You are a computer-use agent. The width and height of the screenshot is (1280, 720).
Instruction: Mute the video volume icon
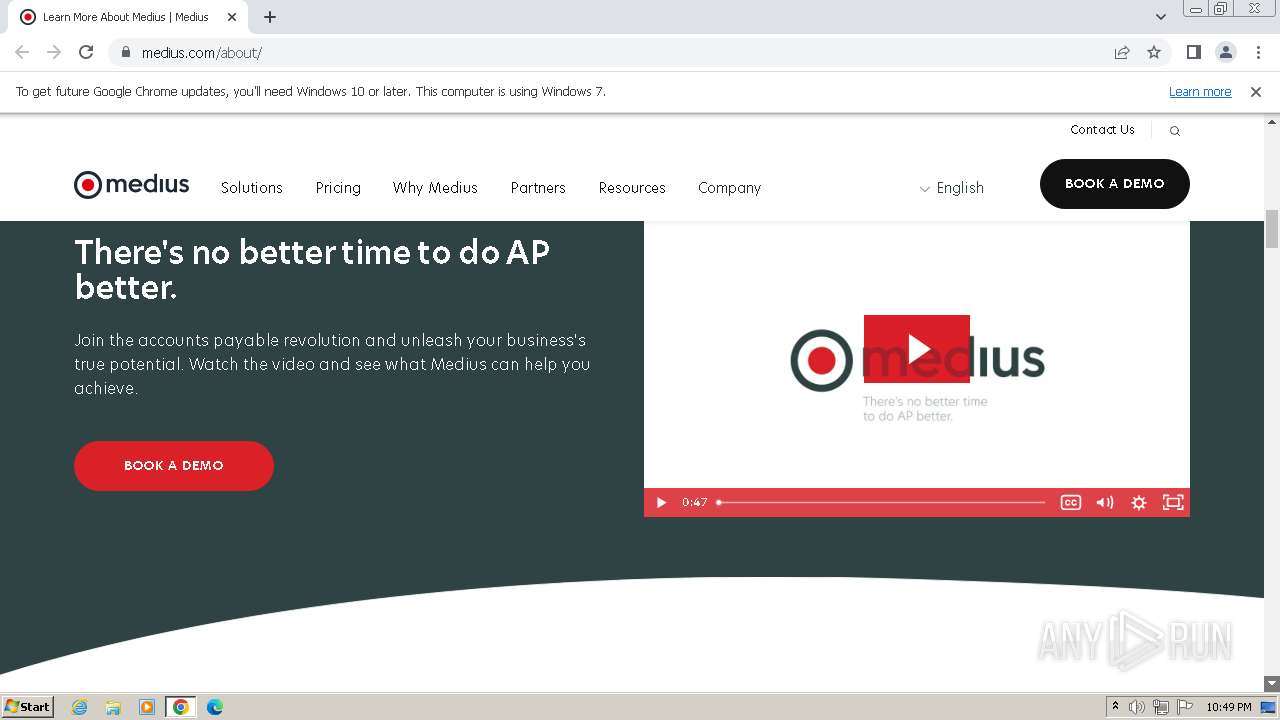coord(1105,503)
